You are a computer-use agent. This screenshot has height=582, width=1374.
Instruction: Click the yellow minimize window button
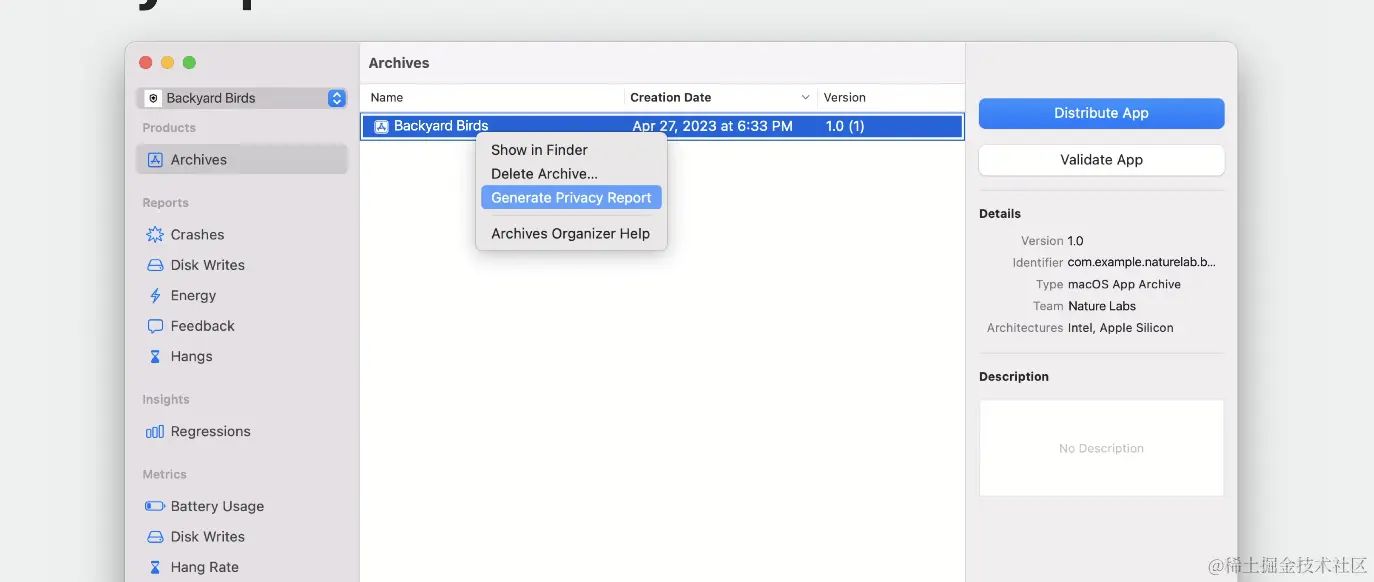click(x=167, y=63)
